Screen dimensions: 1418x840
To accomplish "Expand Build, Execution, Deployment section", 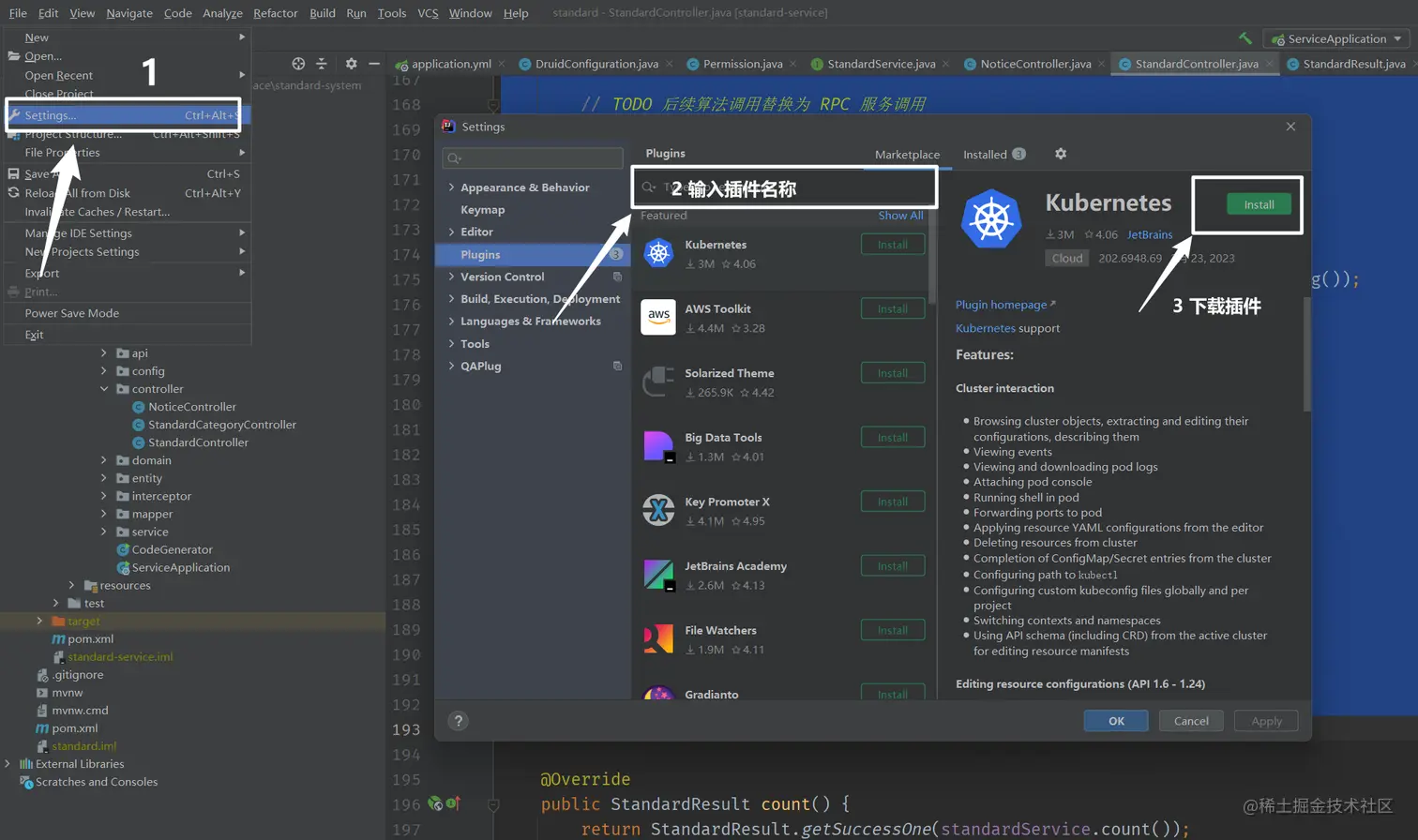I will pos(452,299).
